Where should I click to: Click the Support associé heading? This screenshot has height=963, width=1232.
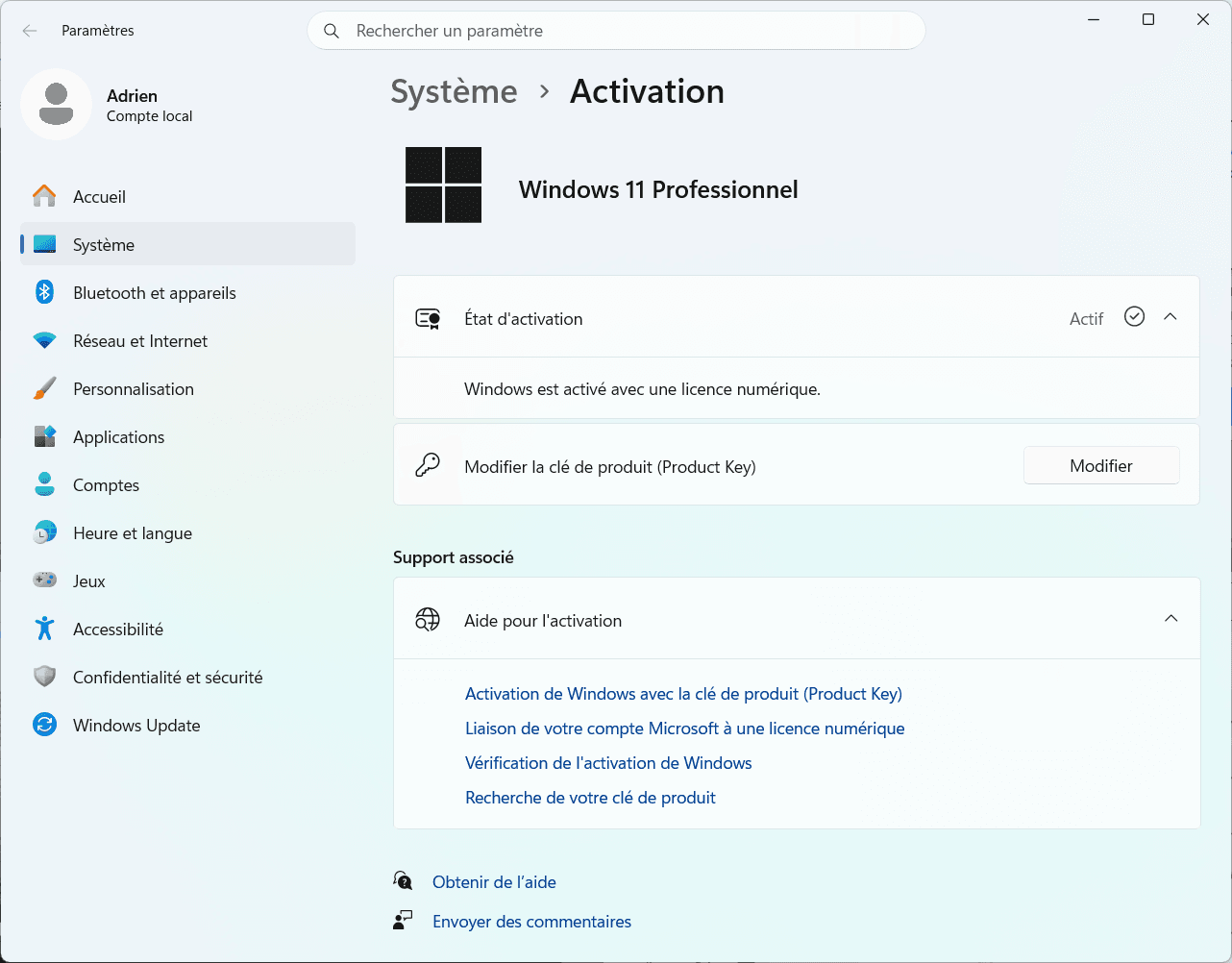tap(454, 557)
